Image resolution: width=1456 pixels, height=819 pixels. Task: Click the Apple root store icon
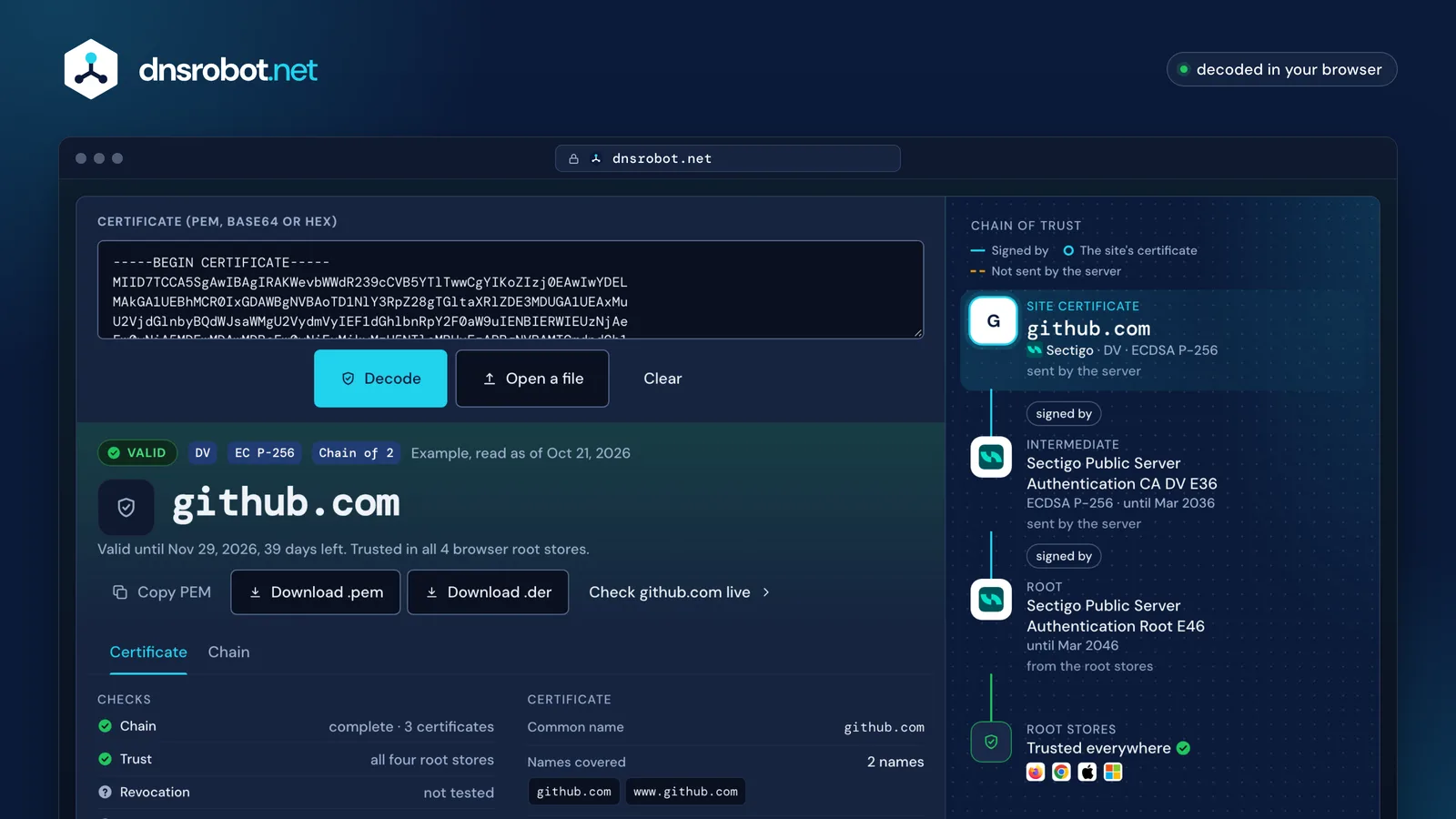1087,772
